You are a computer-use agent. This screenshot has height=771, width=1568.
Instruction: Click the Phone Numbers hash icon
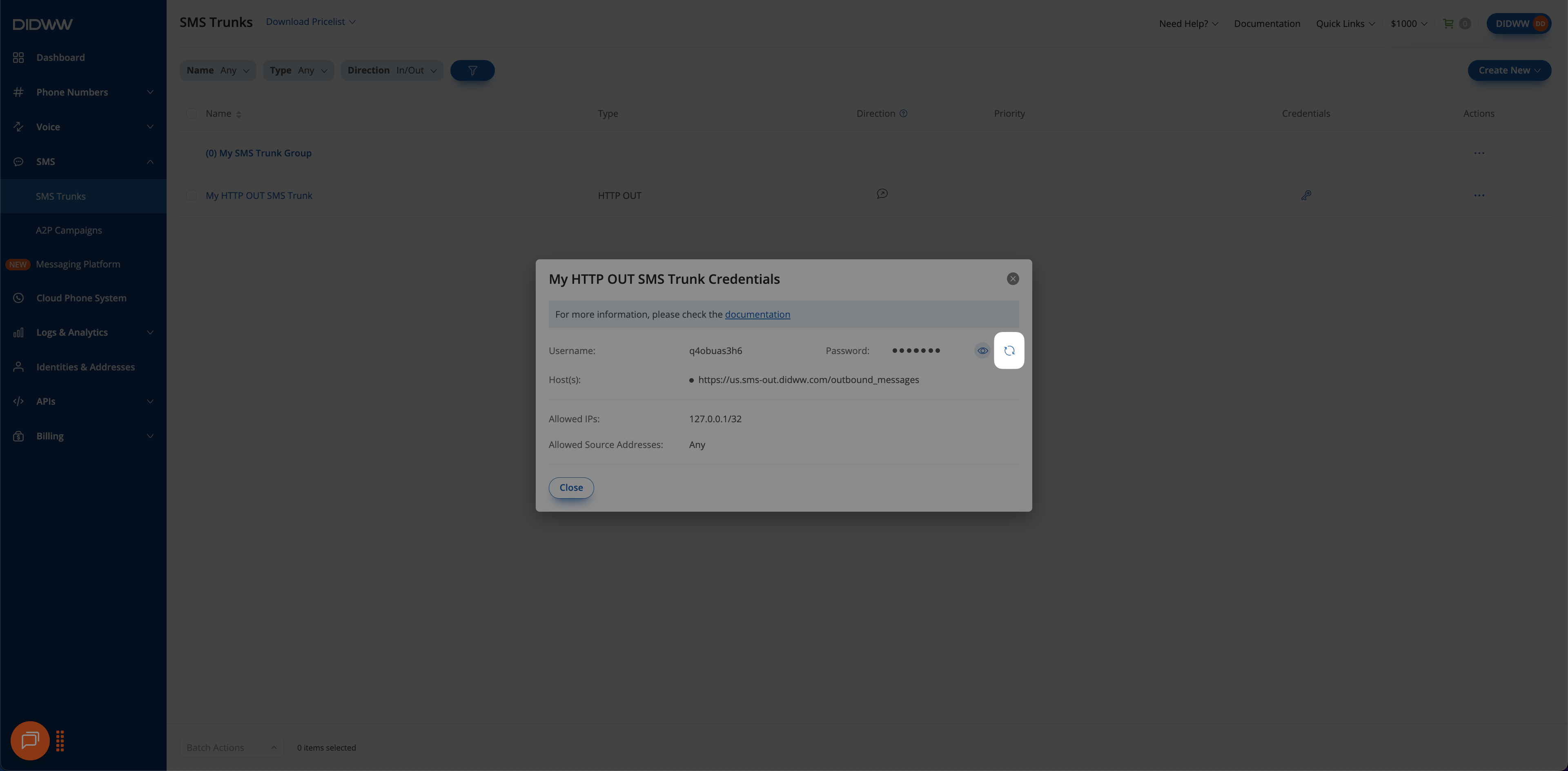tap(18, 92)
